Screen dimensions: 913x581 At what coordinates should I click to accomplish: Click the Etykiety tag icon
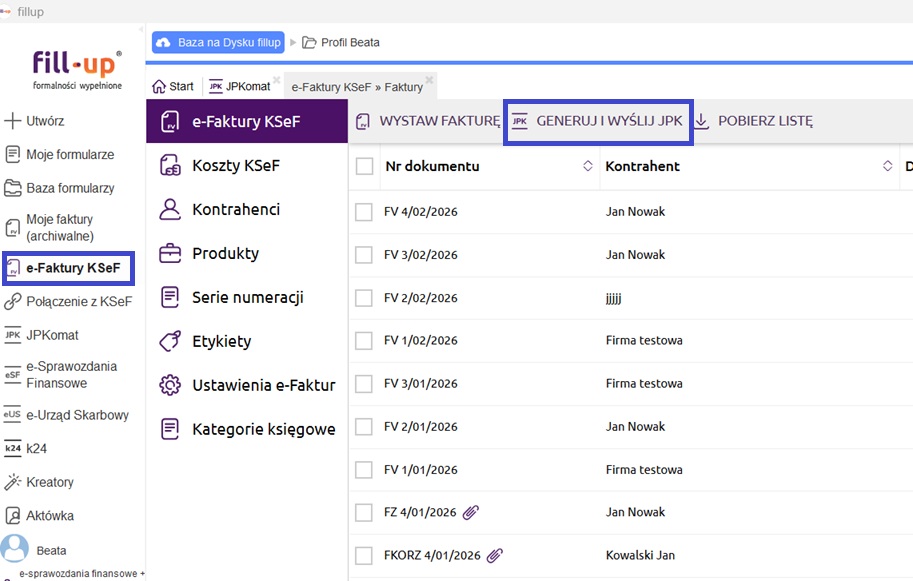(x=170, y=342)
